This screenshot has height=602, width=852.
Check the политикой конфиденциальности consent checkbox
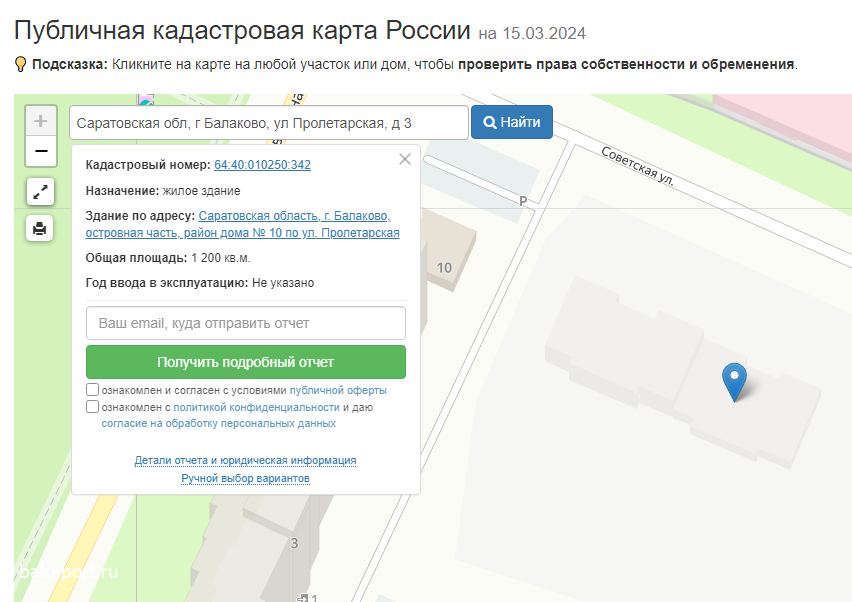(93, 407)
